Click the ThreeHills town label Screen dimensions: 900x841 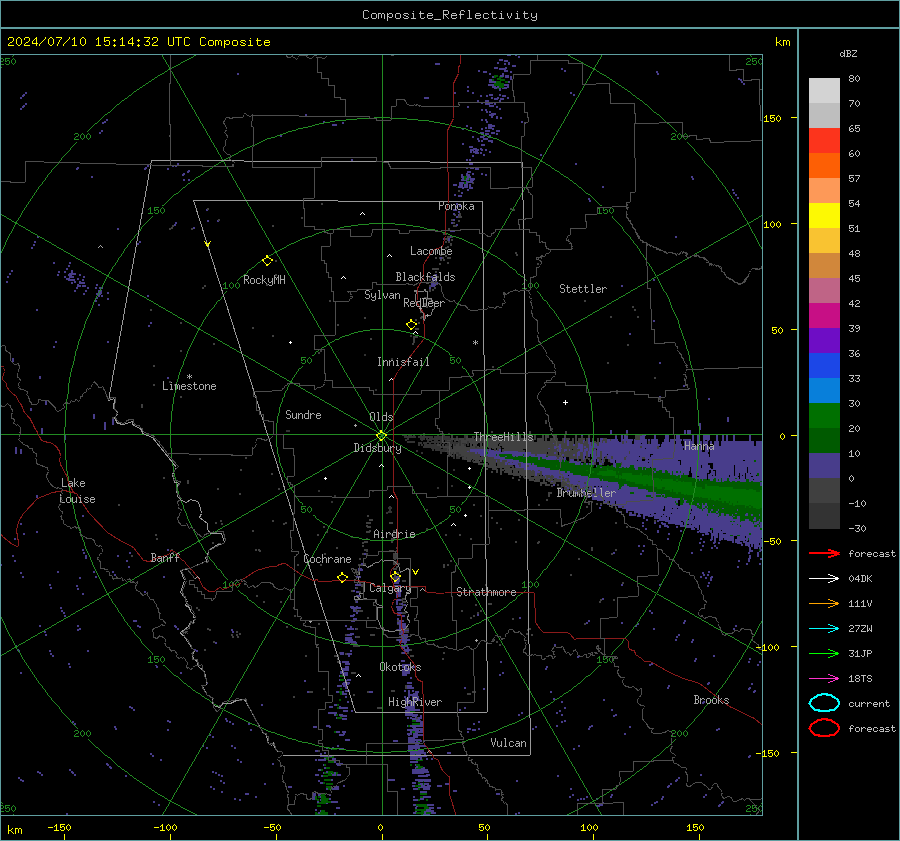[x=503, y=437]
